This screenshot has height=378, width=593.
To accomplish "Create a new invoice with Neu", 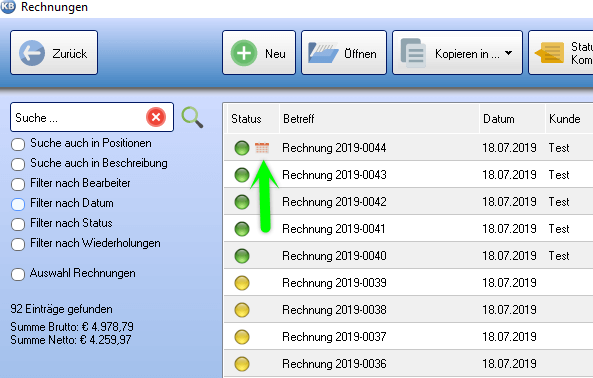I will point(259,53).
